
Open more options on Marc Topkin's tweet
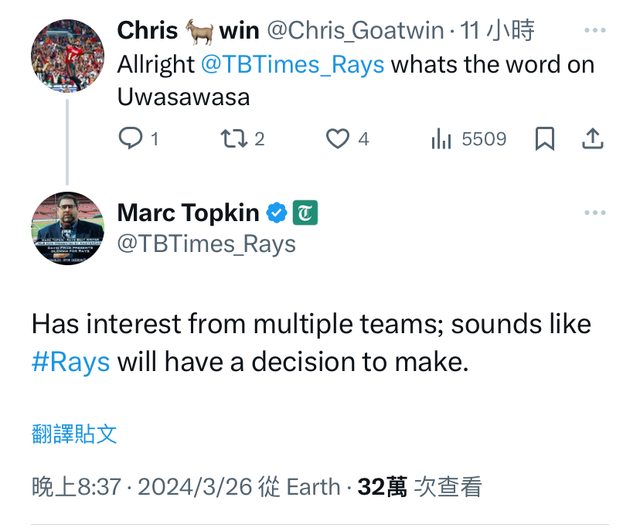point(595,213)
